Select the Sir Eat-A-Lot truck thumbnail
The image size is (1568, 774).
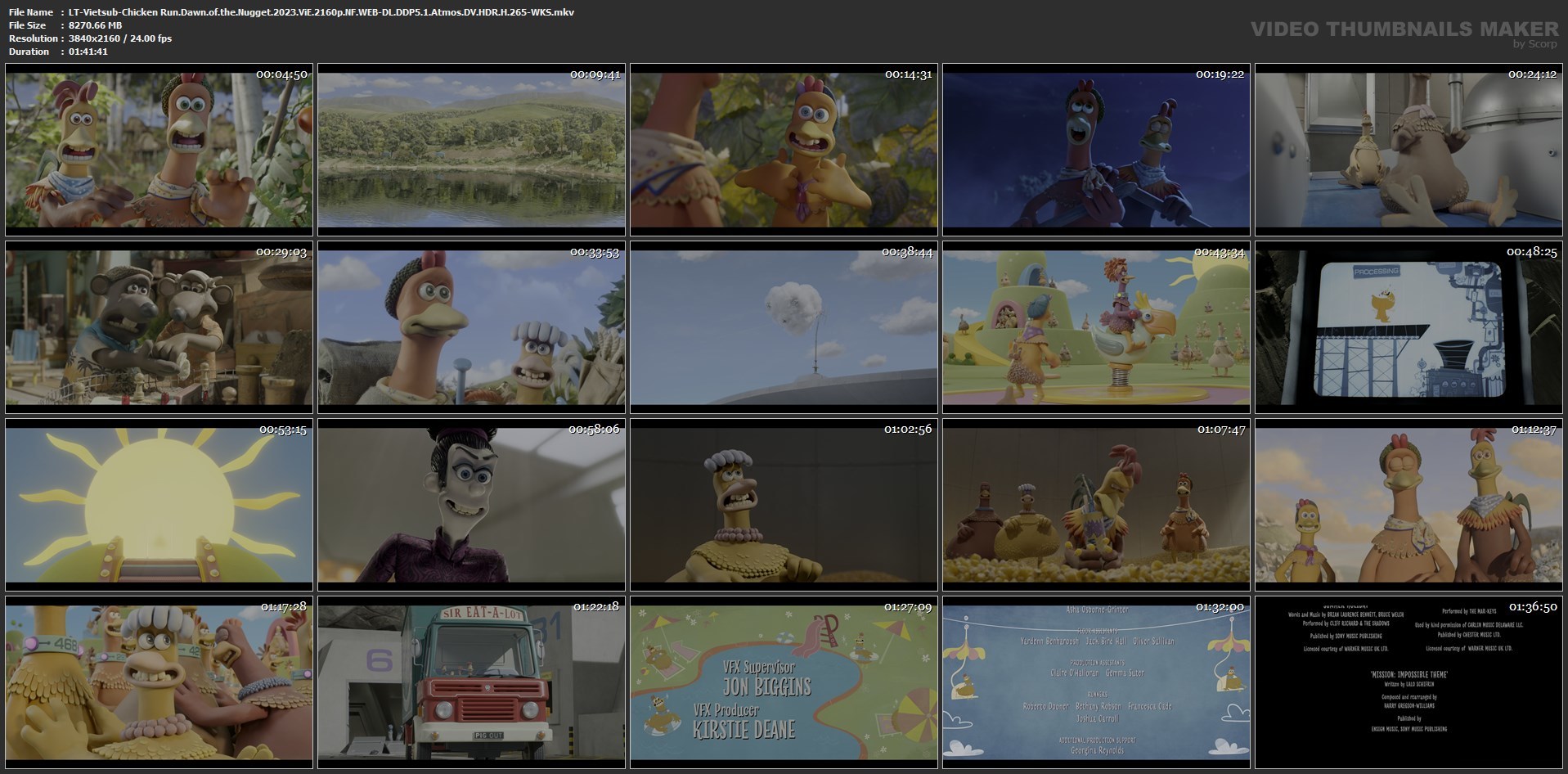tap(471, 682)
